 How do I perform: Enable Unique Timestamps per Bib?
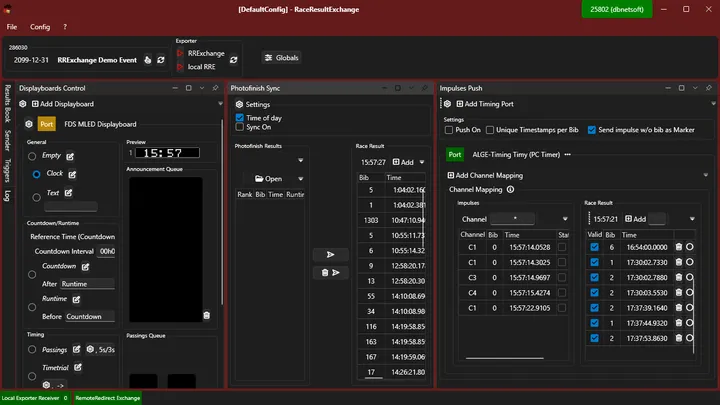490,130
